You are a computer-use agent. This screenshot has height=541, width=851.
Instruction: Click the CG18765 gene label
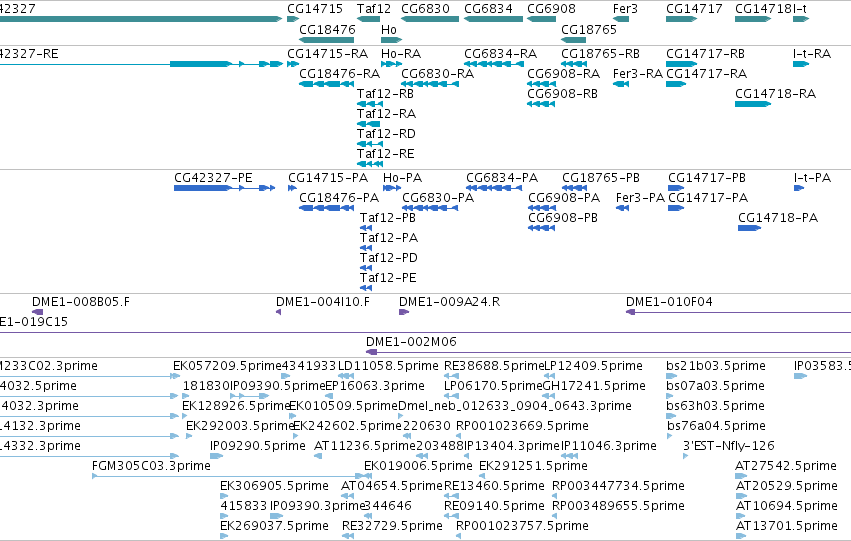click(588, 29)
